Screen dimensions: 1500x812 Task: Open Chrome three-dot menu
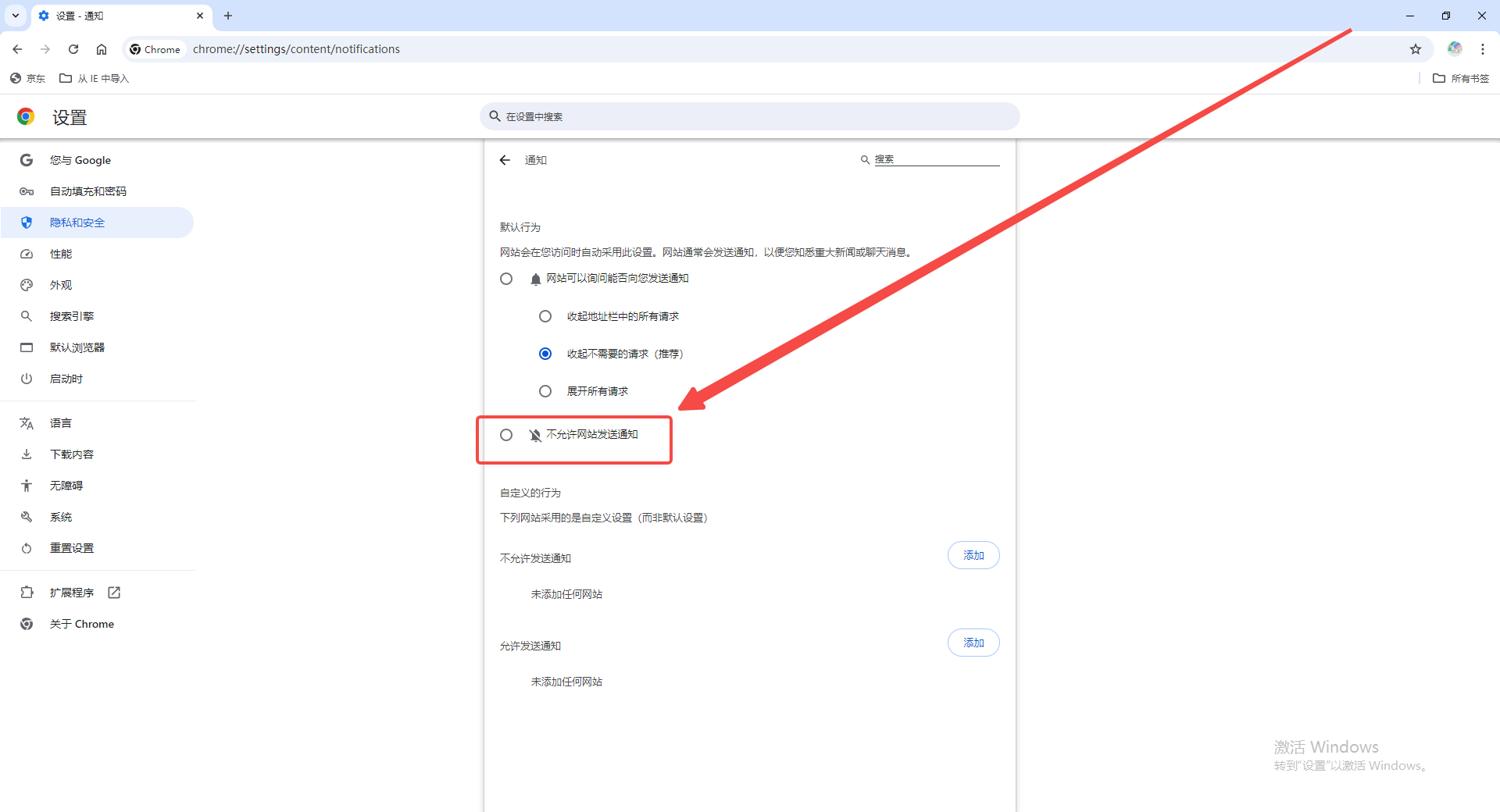(1483, 49)
